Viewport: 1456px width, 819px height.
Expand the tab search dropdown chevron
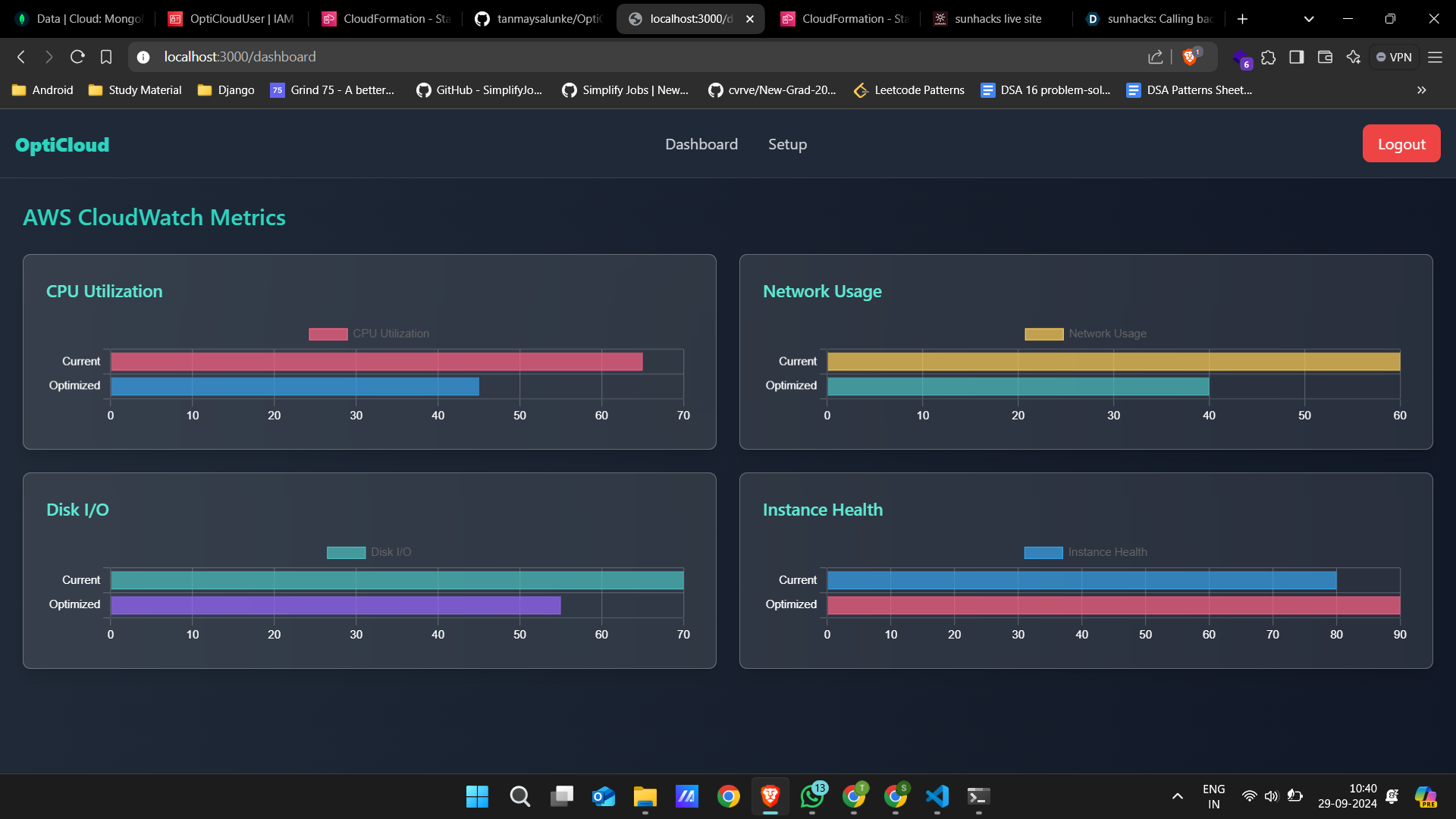[1309, 19]
